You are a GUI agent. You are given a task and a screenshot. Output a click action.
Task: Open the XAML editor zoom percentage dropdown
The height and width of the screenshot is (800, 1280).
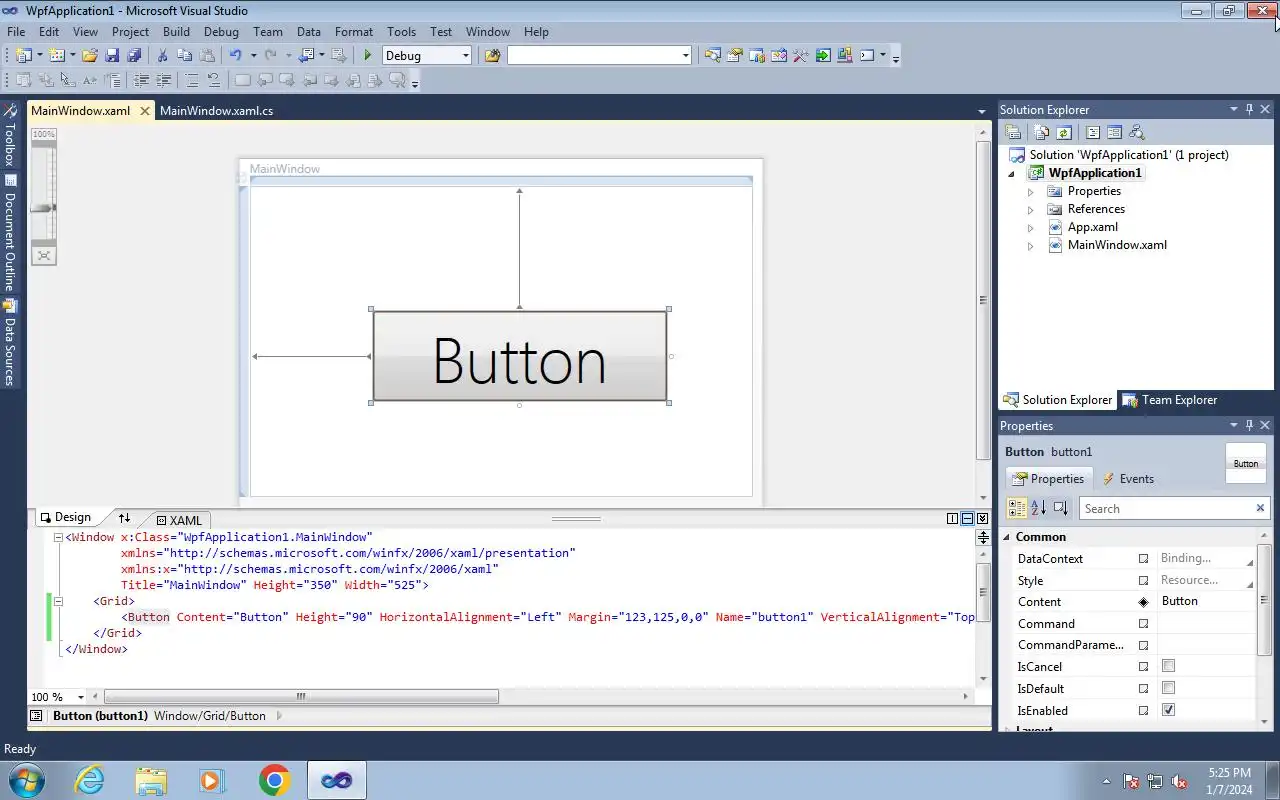click(x=81, y=697)
